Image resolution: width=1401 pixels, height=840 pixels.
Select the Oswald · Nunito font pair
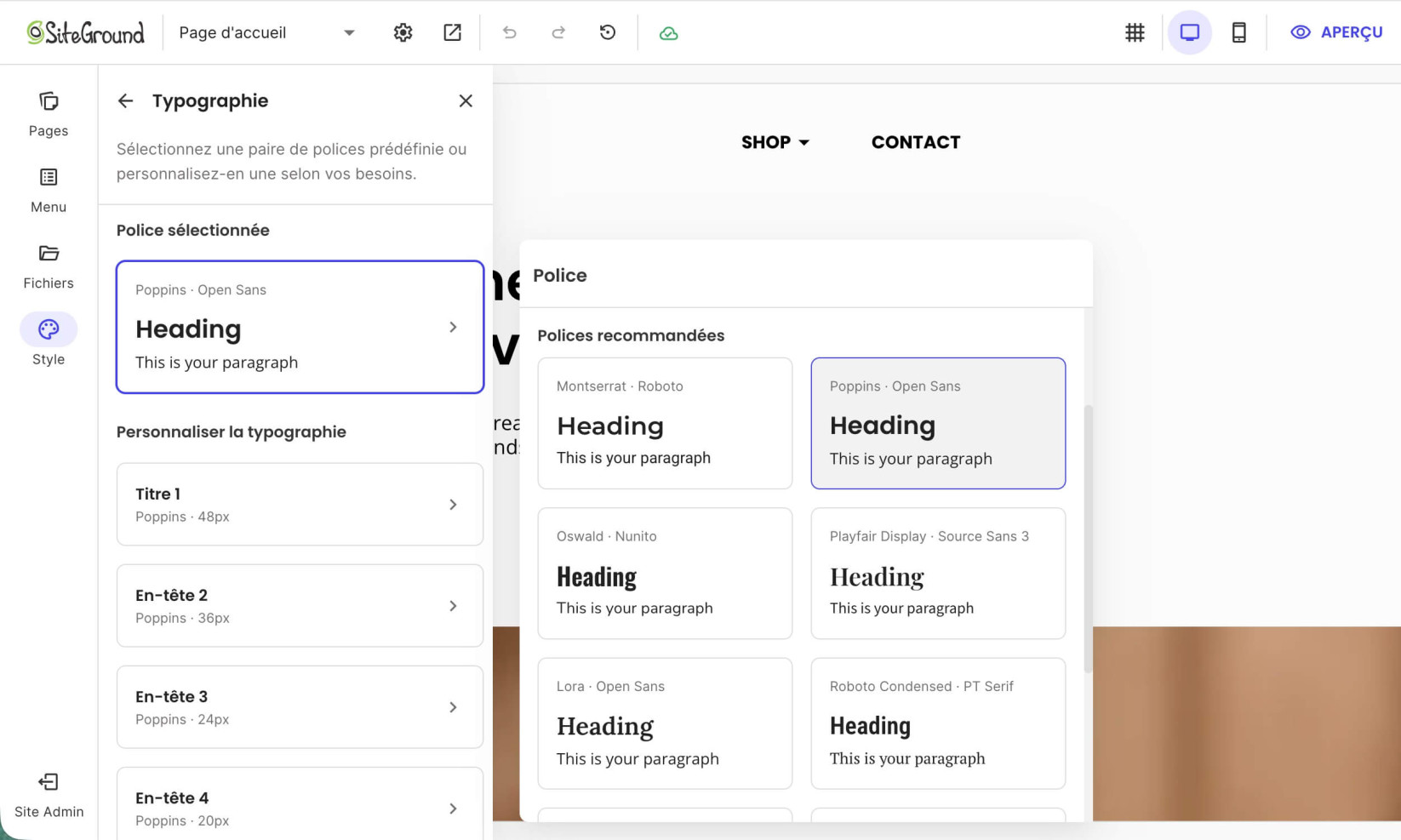665,574
